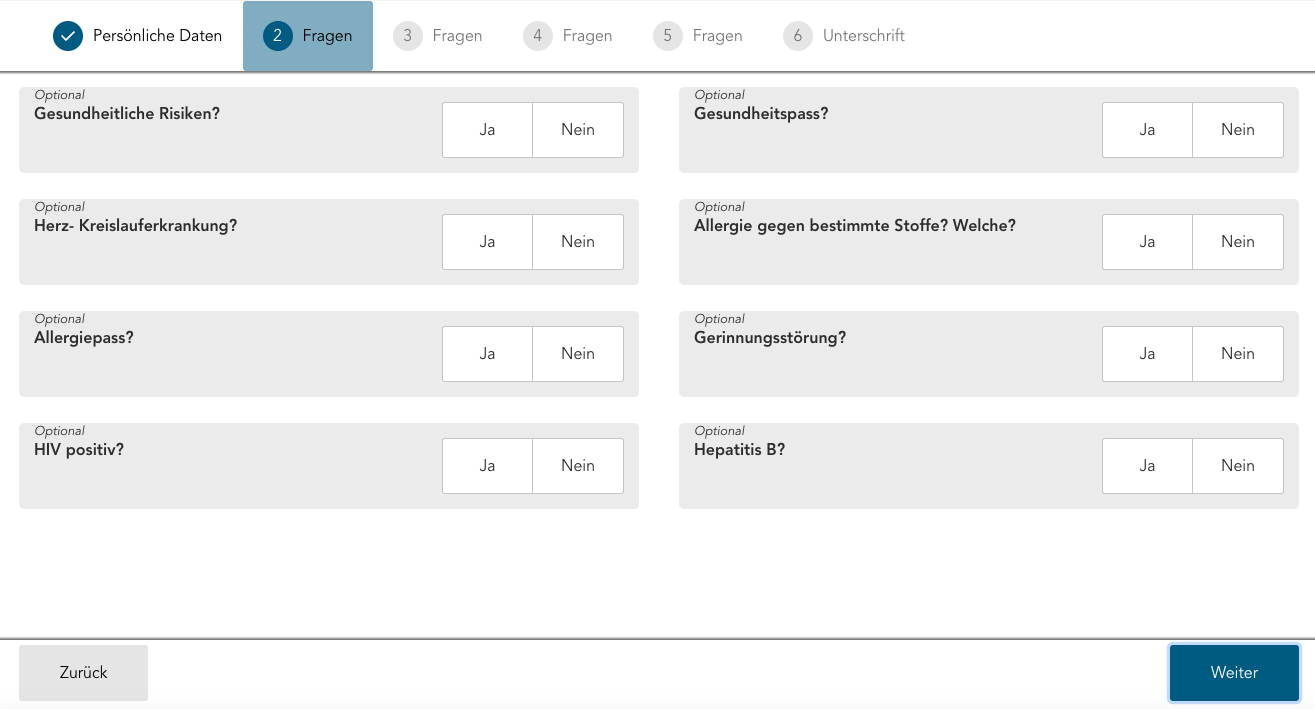Click the Gesundheitspass? question label
This screenshot has width=1315, height=709.
click(761, 114)
